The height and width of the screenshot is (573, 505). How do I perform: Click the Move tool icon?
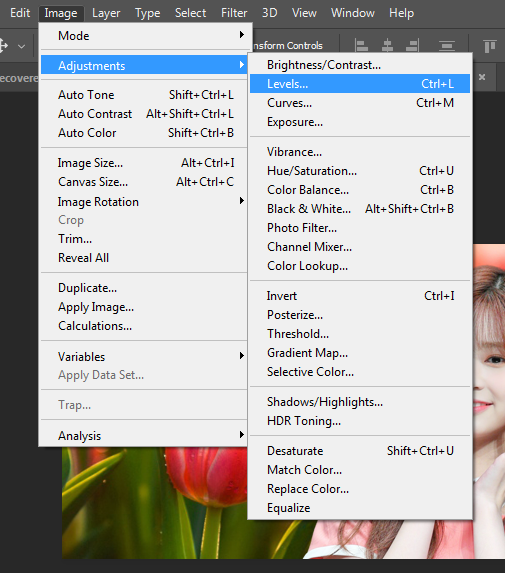(3, 46)
